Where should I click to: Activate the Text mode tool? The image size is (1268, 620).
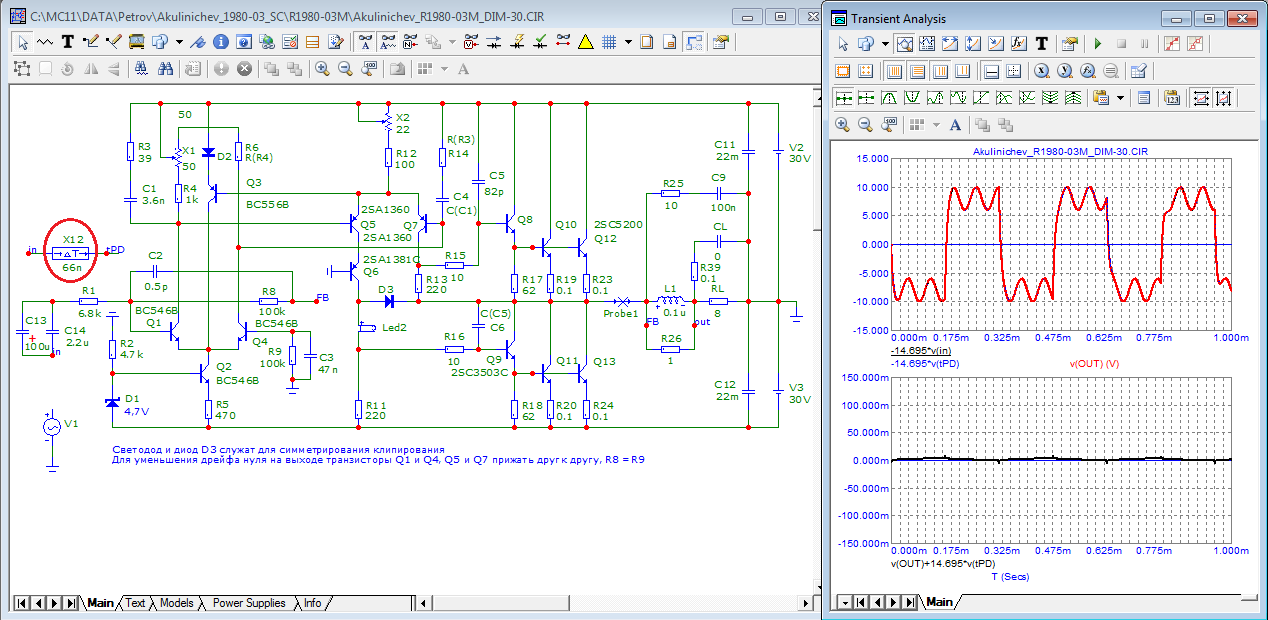coord(67,41)
